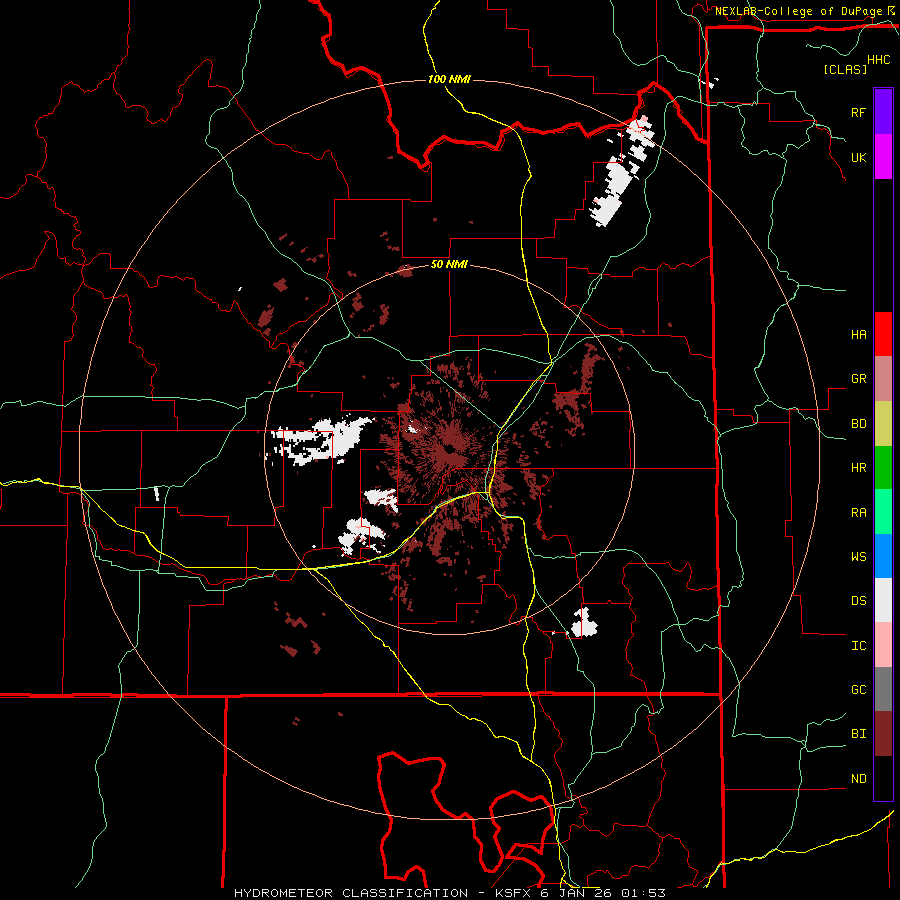Select the GR legend color block
The image size is (900, 900).
coord(883,378)
